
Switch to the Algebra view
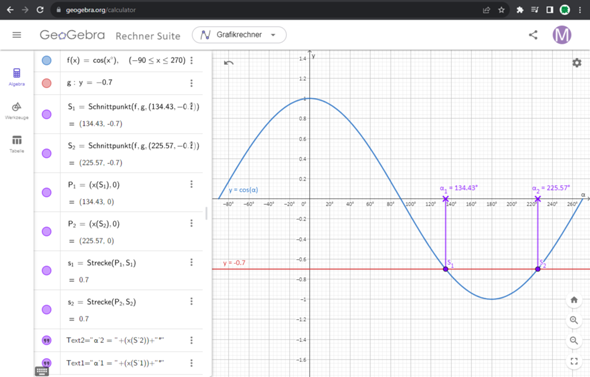pos(17,77)
